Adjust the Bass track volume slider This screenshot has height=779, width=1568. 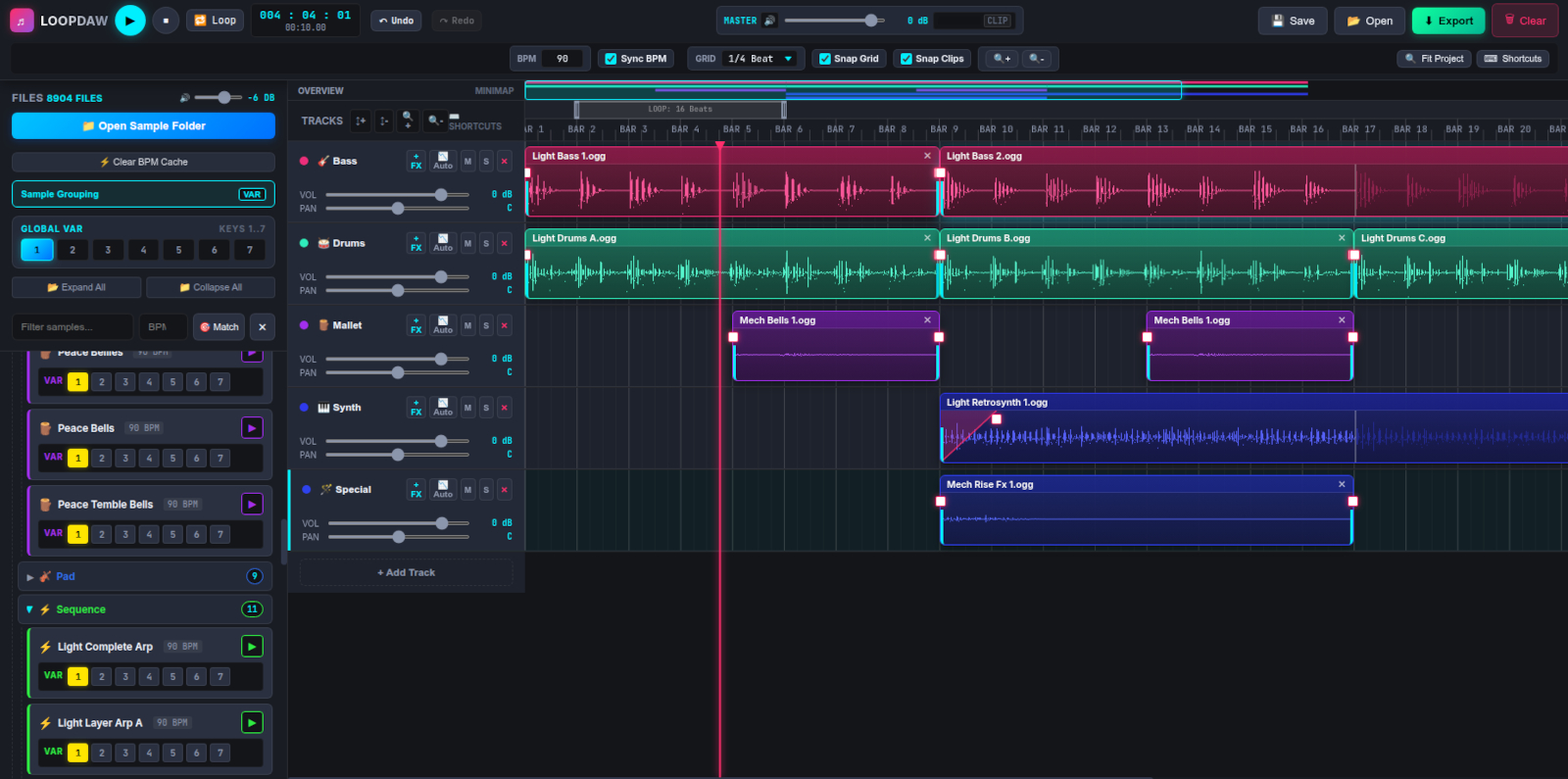pos(398,195)
